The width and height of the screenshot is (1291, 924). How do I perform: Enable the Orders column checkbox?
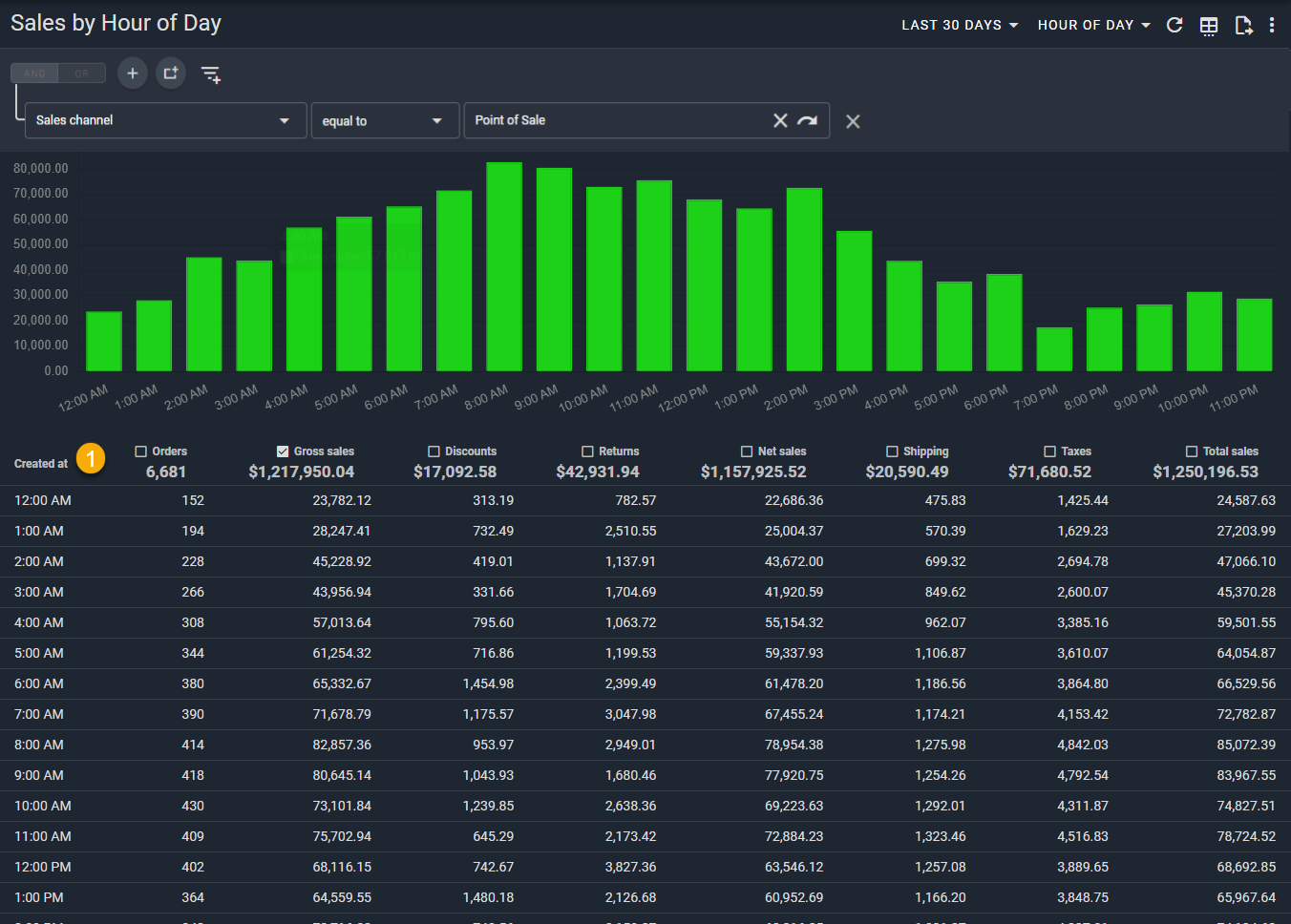(141, 451)
